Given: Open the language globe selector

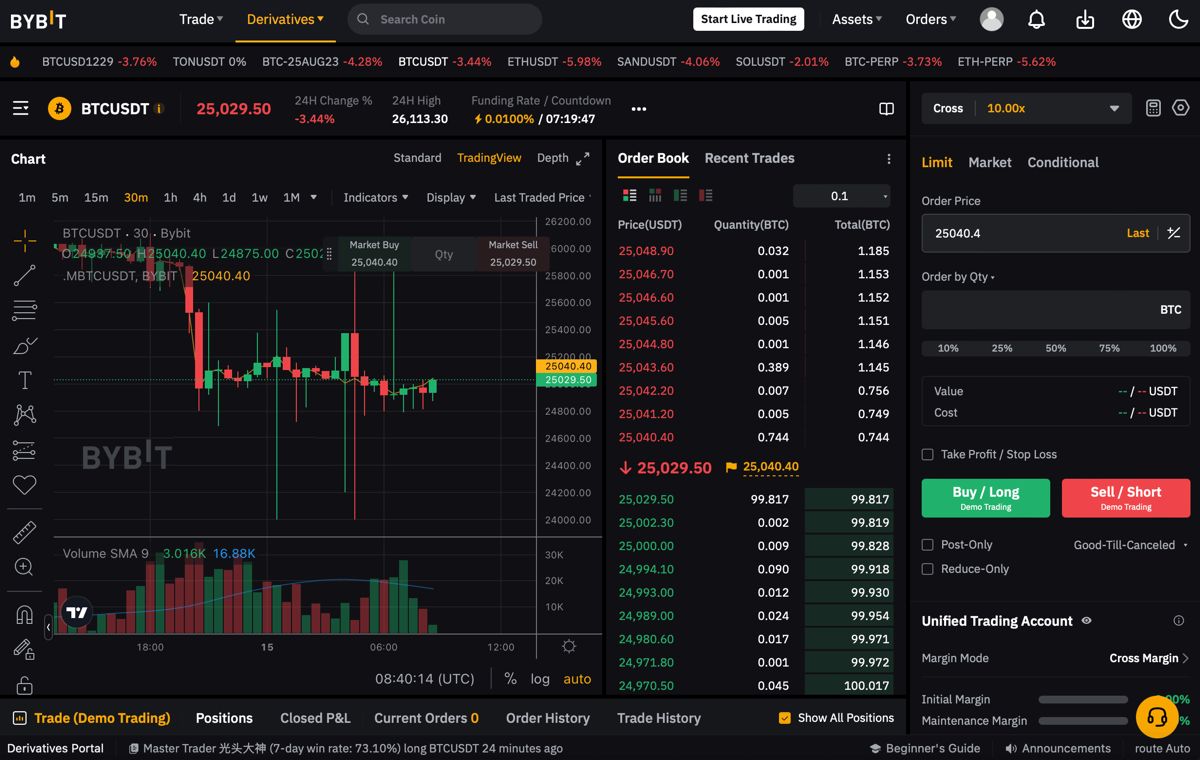Looking at the screenshot, I should 1132,19.
